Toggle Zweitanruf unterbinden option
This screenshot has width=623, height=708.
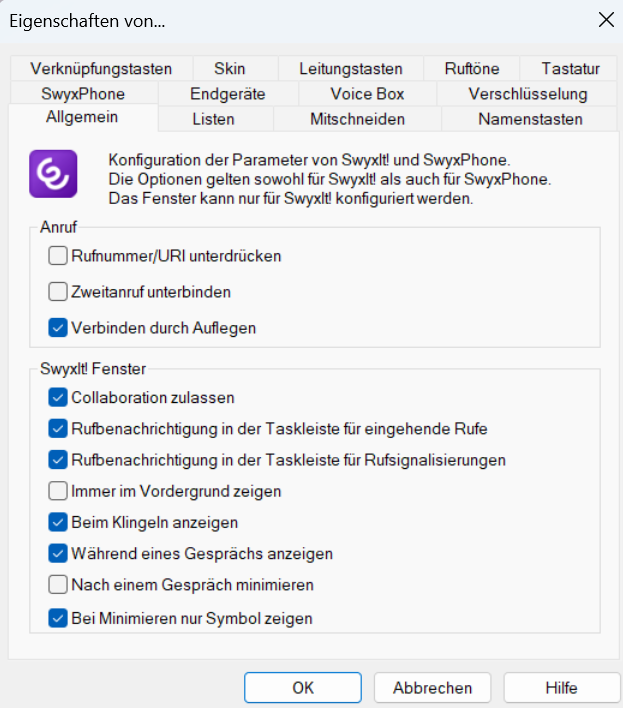click(x=58, y=292)
